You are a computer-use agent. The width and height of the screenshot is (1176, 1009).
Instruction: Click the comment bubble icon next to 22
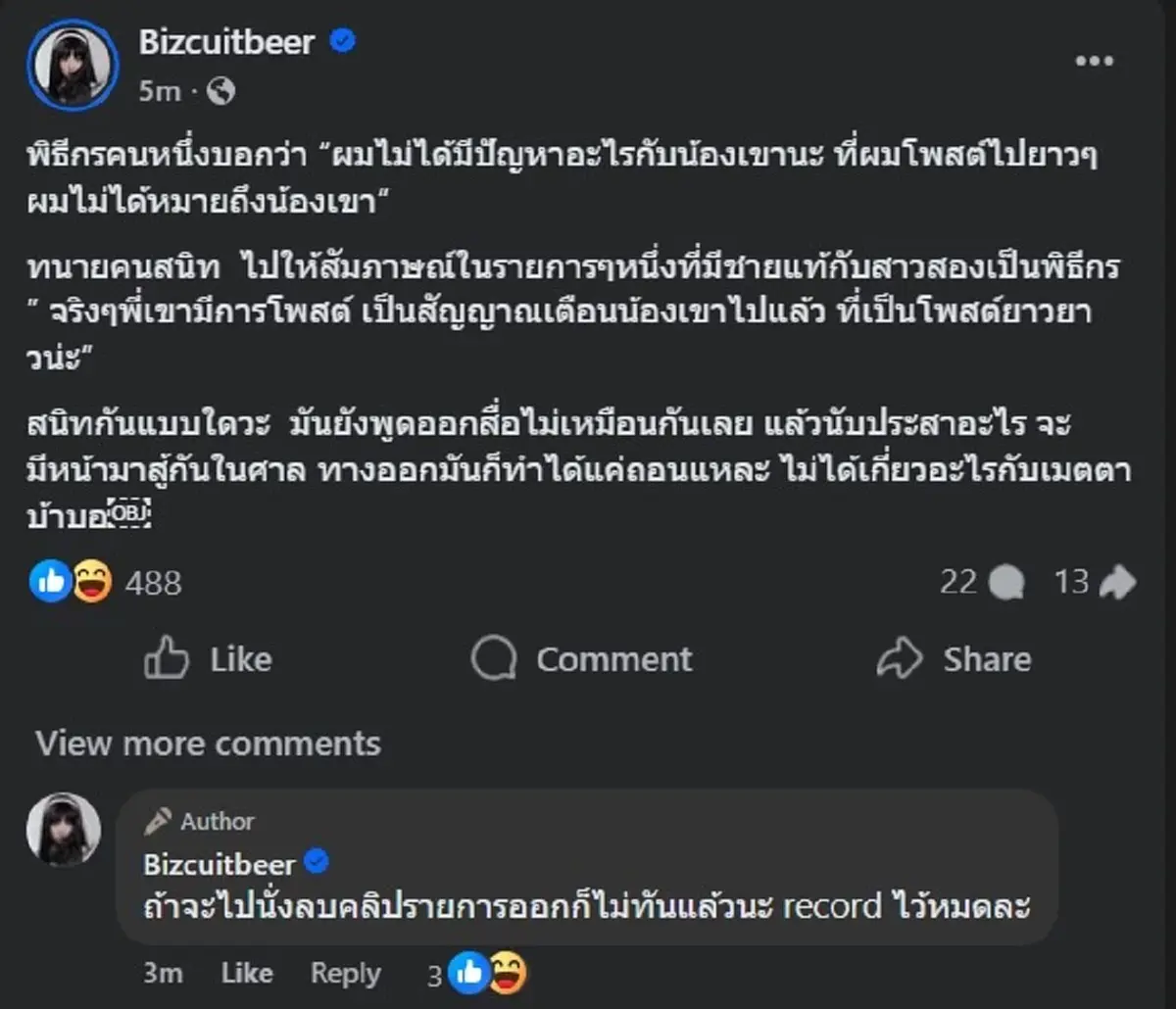point(1004,582)
